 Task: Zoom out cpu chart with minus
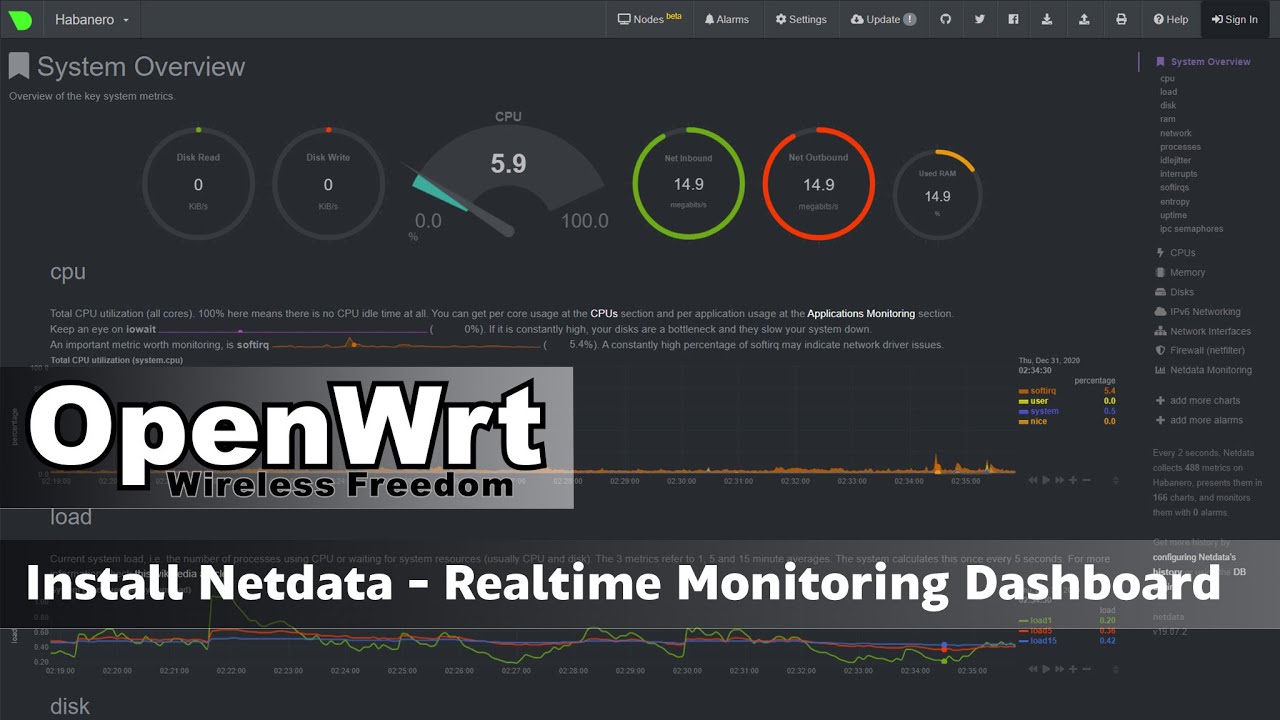tap(1086, 480)
